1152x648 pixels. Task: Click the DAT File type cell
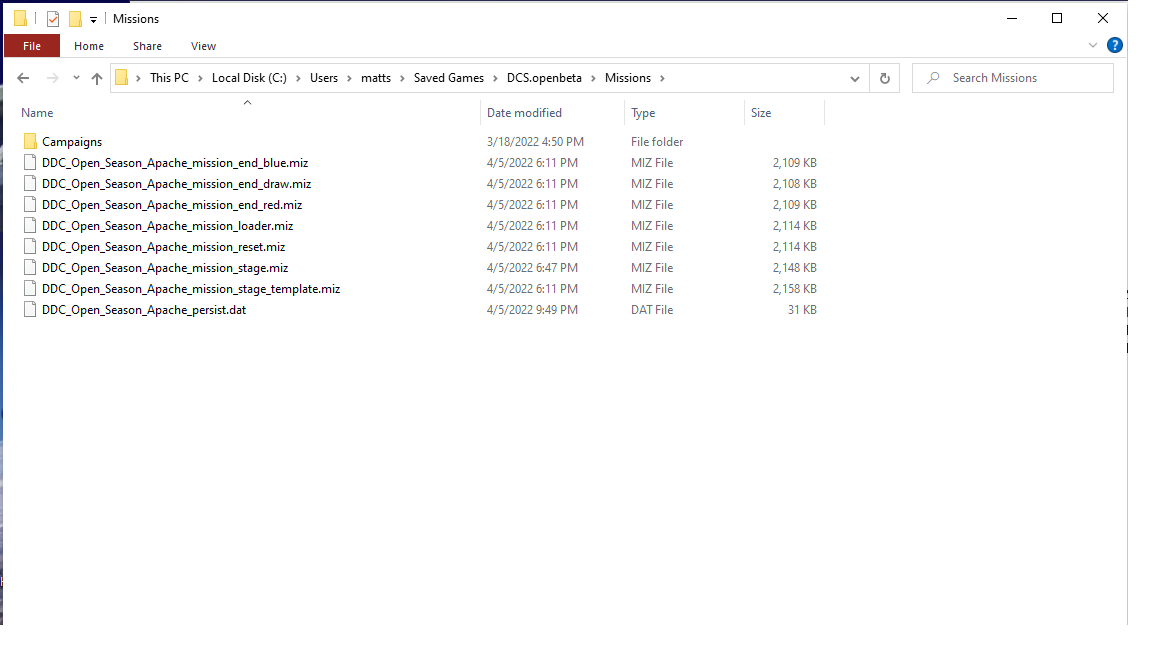tap(652, 310)
